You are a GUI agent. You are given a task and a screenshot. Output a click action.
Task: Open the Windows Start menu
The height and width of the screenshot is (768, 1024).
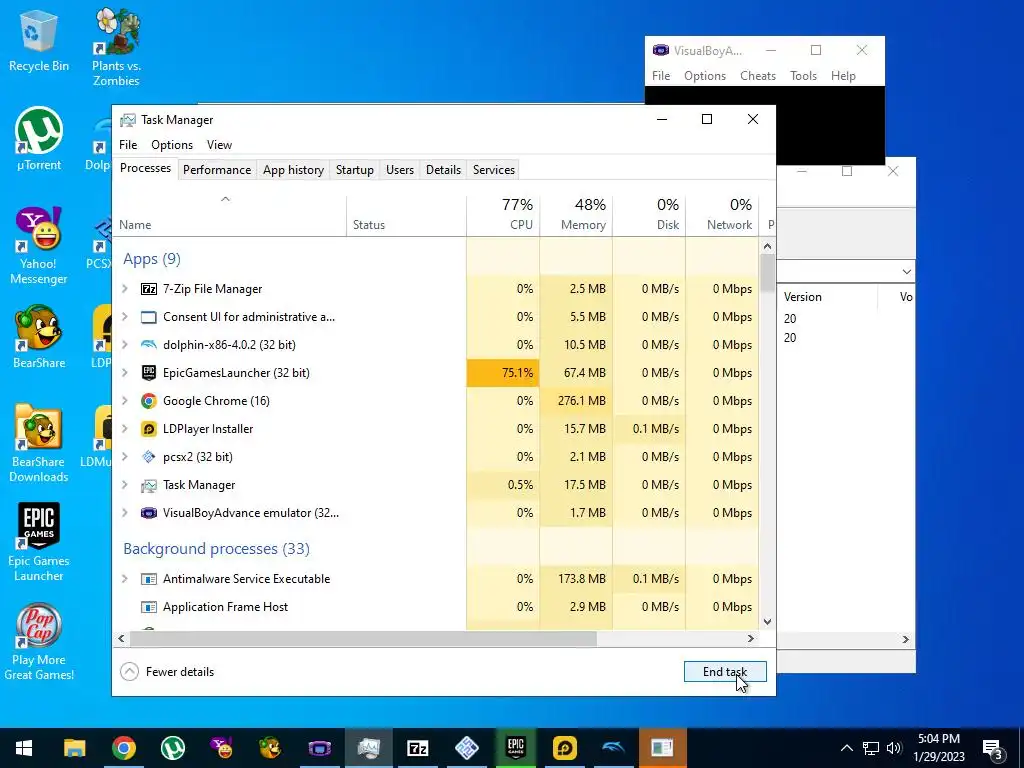(x=24, y=748)
